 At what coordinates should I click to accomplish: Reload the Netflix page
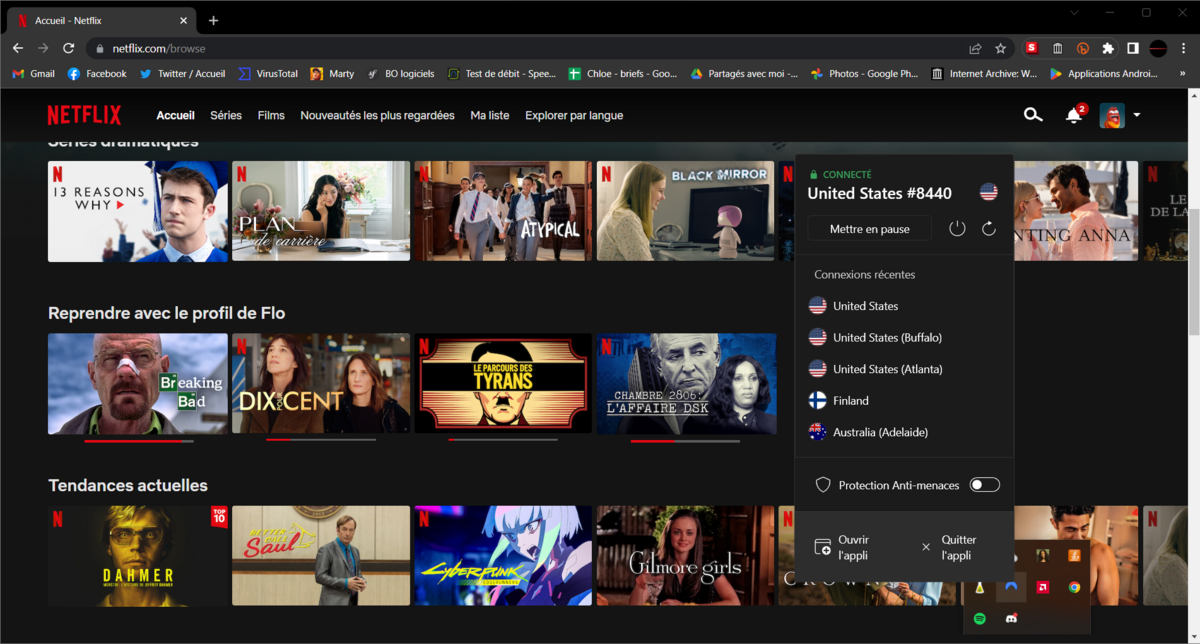click(69, 48)
